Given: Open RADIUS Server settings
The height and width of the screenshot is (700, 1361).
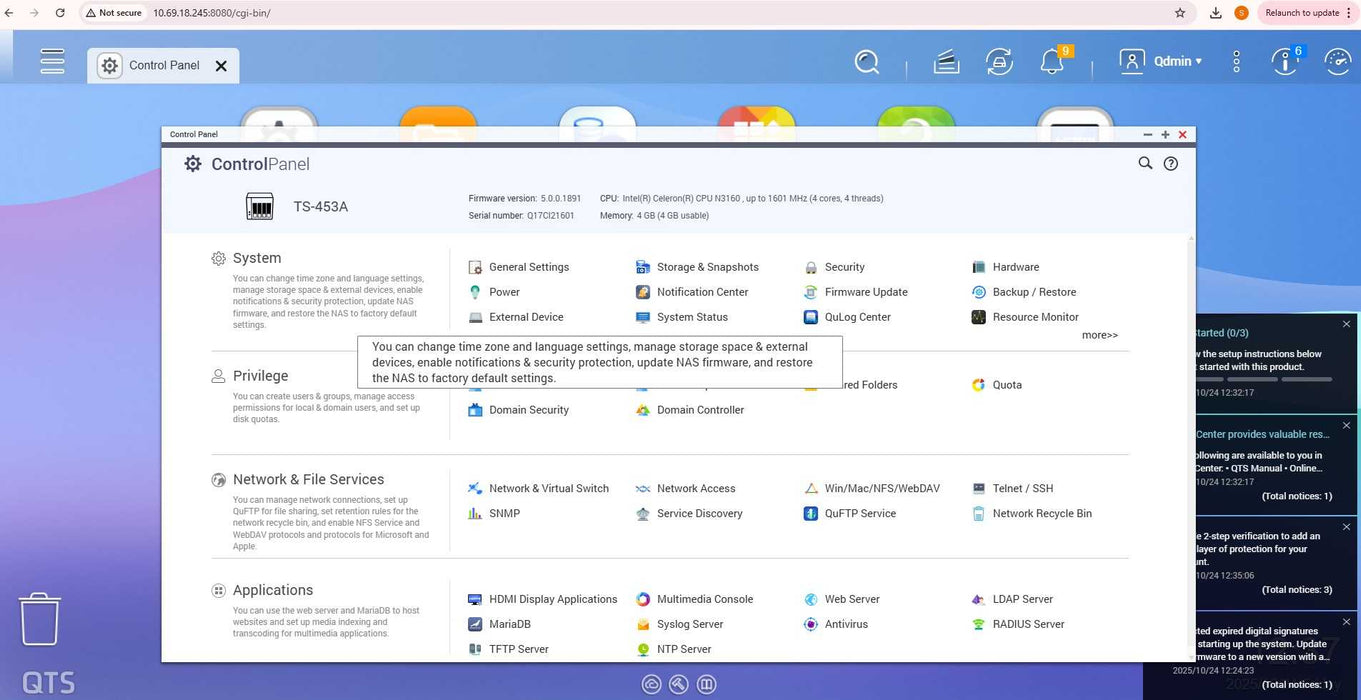Looking at the screenshot, I should pos(1019,625).
